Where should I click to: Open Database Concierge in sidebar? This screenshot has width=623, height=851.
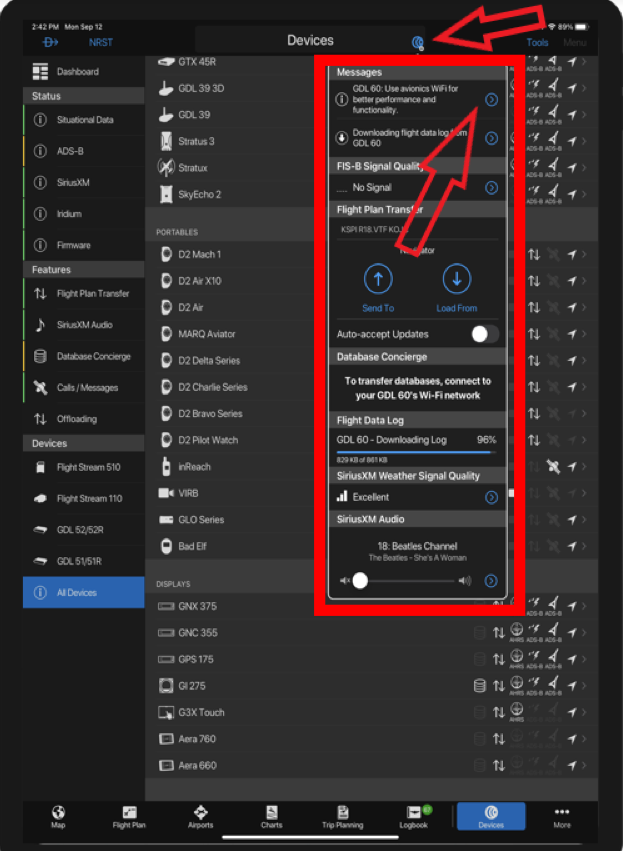(x=84, y=357)
